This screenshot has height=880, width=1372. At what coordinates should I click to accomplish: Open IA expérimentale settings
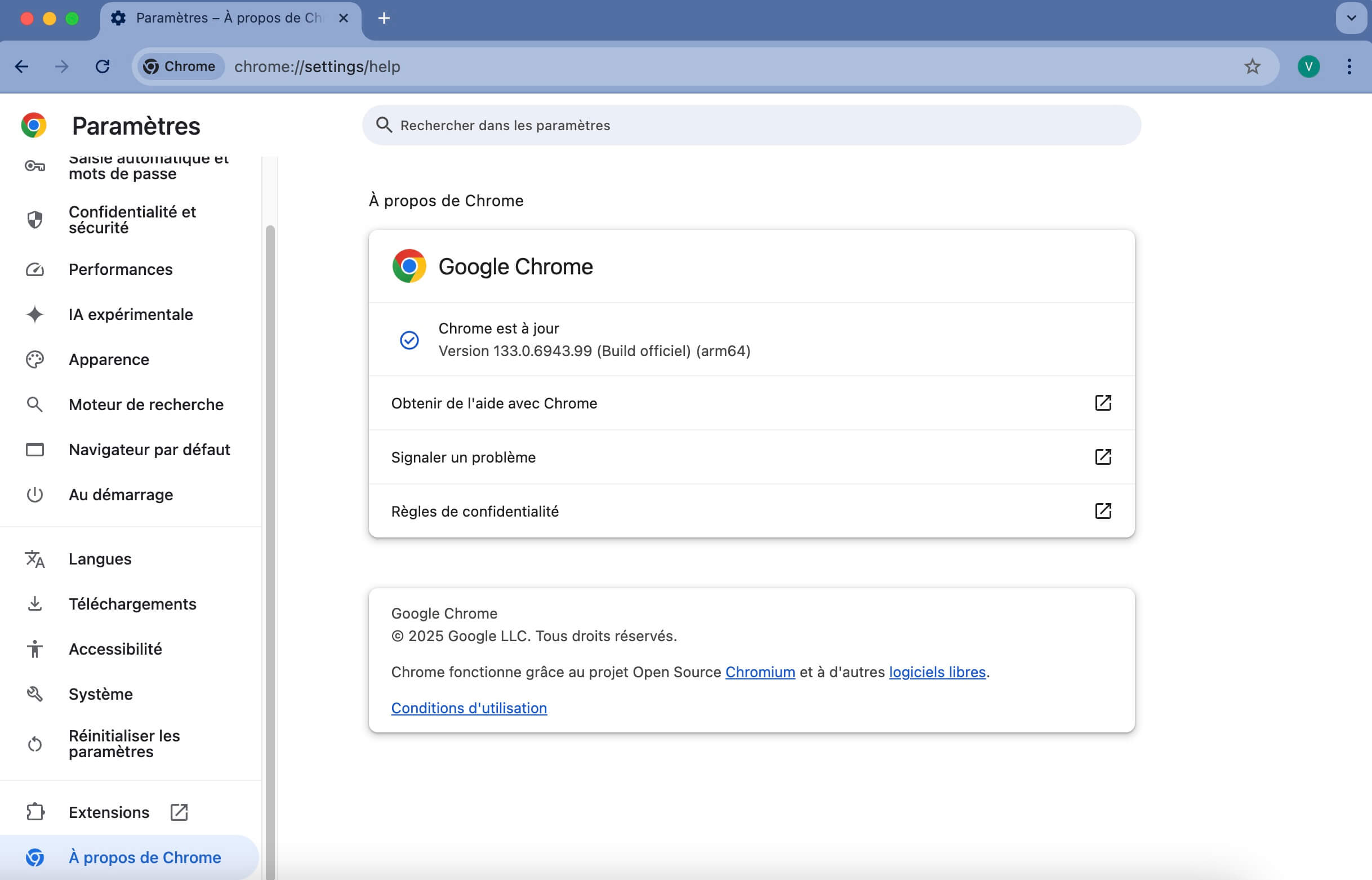131,314
